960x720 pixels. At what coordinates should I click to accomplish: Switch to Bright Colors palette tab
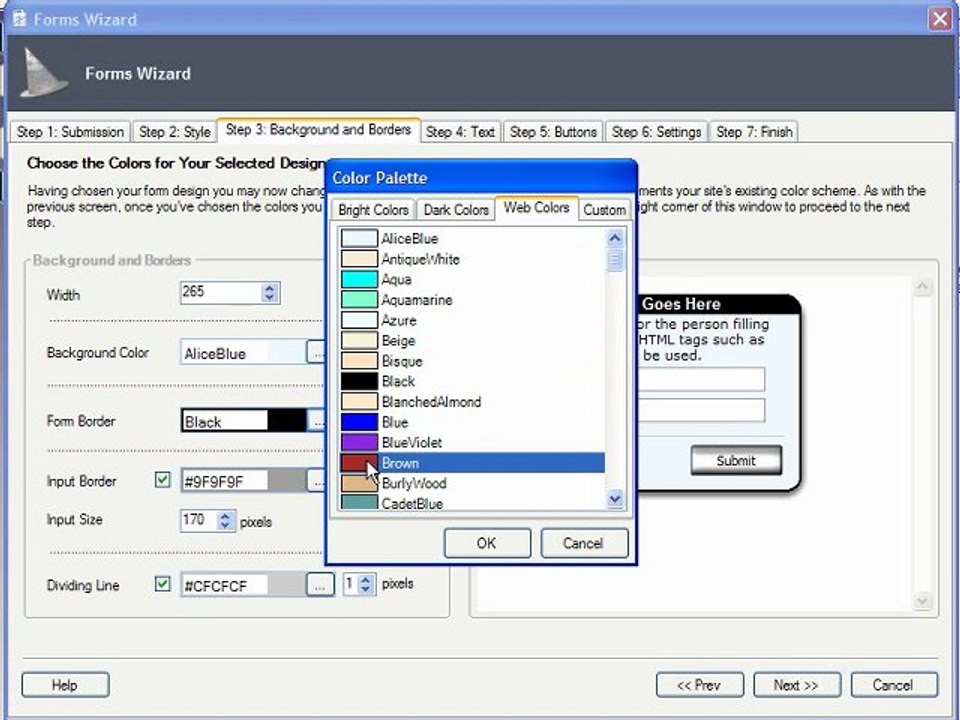[x=373, y=209]
